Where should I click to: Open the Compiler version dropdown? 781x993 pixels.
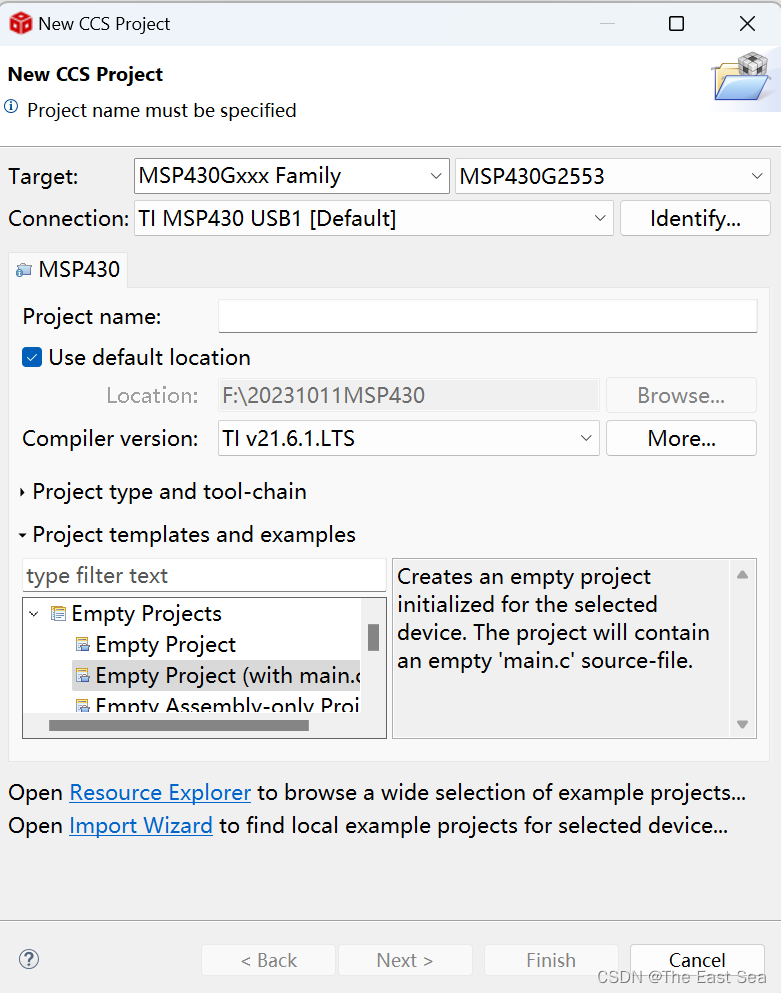(587, 438)
